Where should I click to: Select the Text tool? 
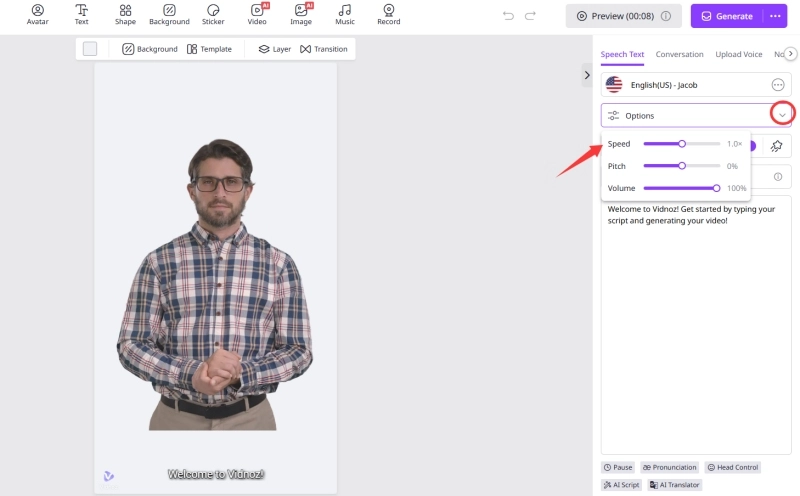(x=81, y=14)
